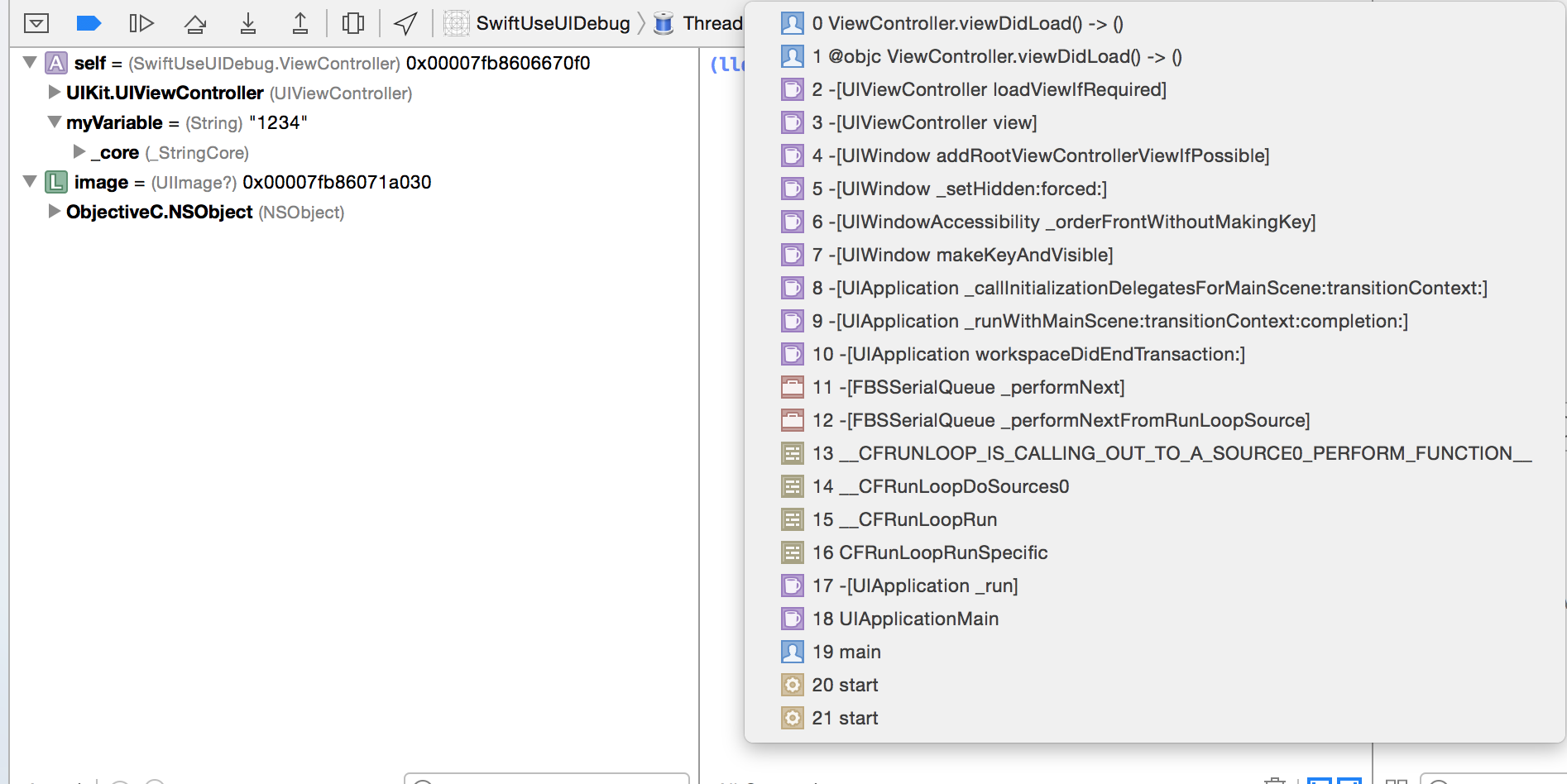Hide the debug area with the toolbar toggle
1567x784 pixels.
36,23
